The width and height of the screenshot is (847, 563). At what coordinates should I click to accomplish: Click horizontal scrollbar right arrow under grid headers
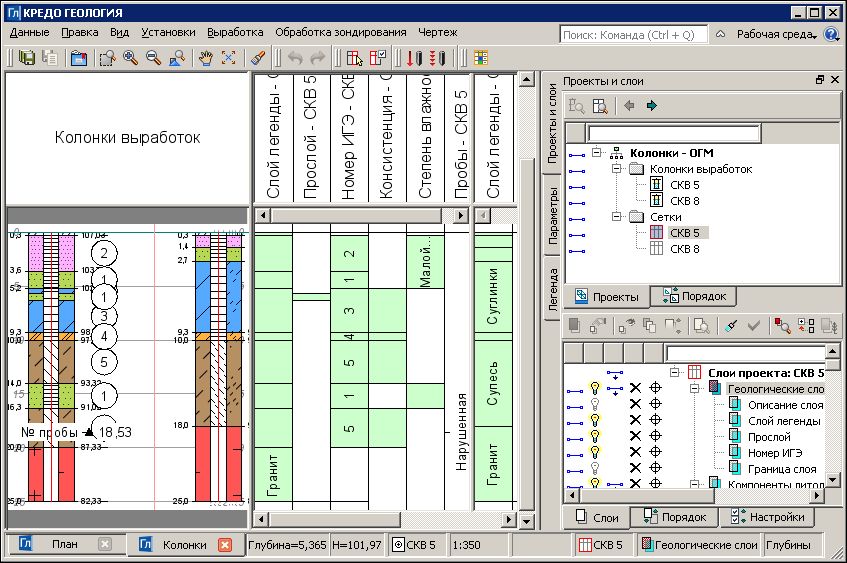point(461,216)
